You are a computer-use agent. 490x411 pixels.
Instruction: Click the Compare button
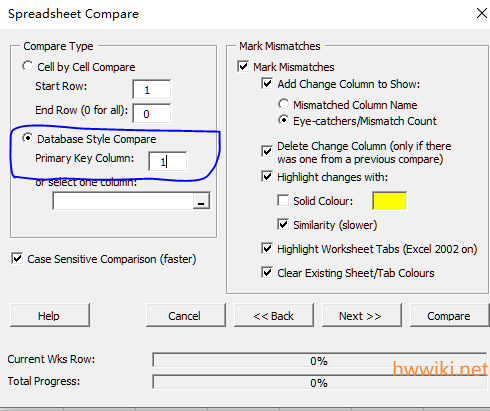[x=449, y=315]
